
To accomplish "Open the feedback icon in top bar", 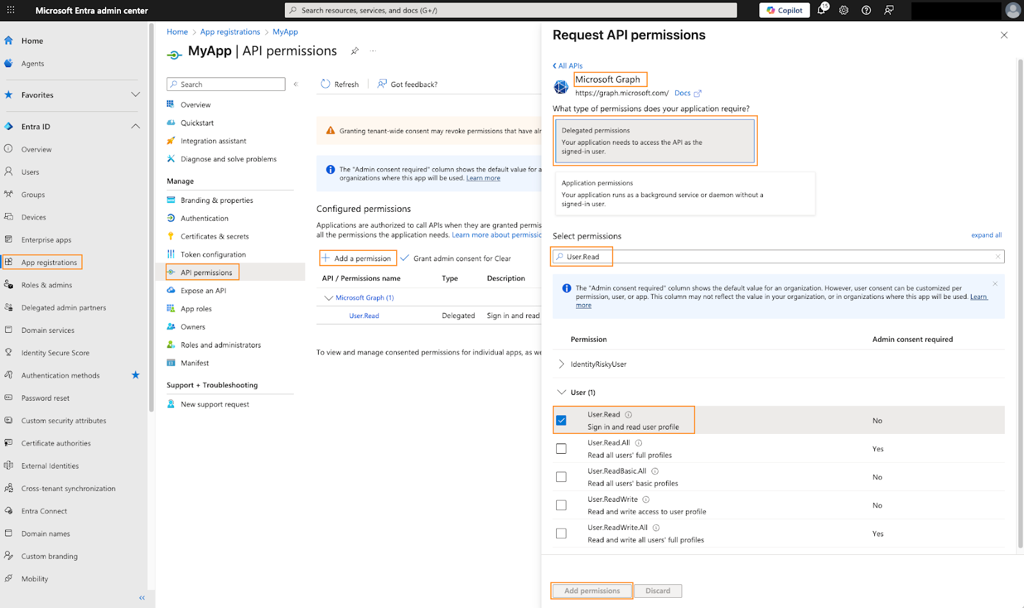I will (889, 10).
